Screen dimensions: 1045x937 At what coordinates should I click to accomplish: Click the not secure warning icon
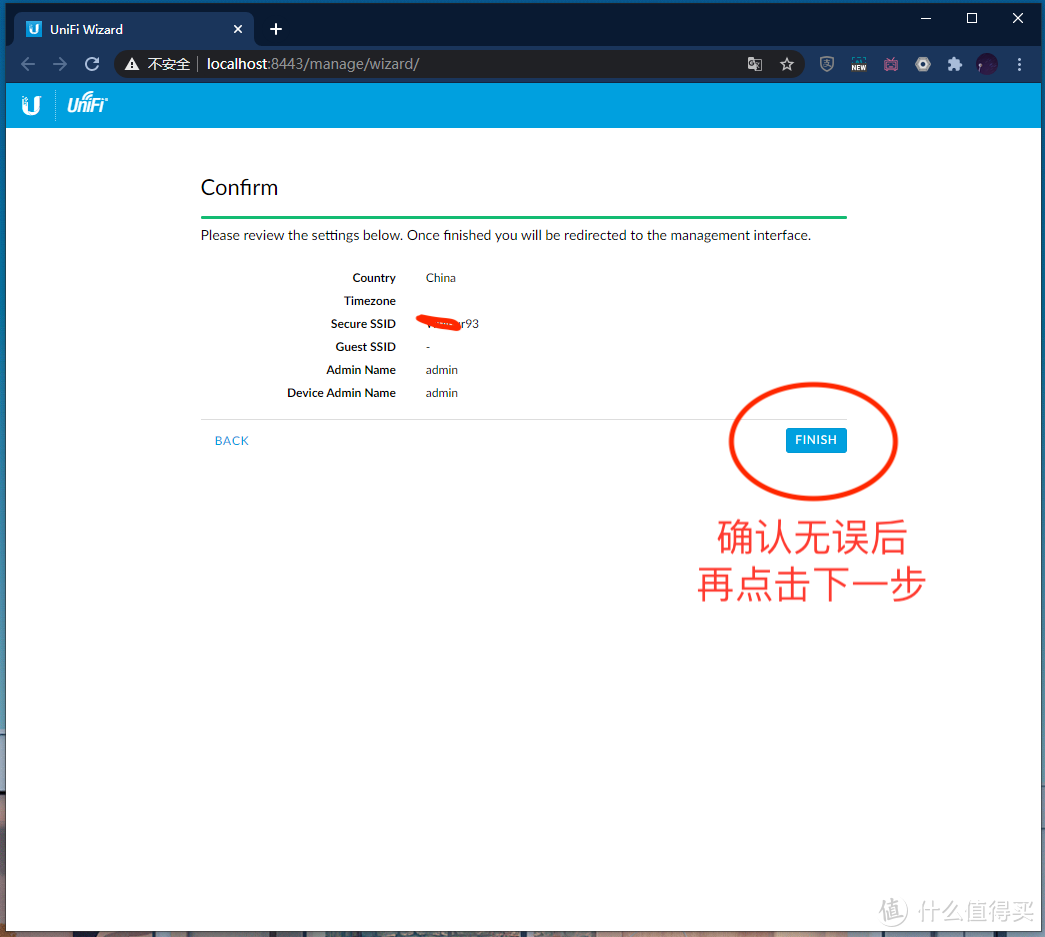coord(132,64)
